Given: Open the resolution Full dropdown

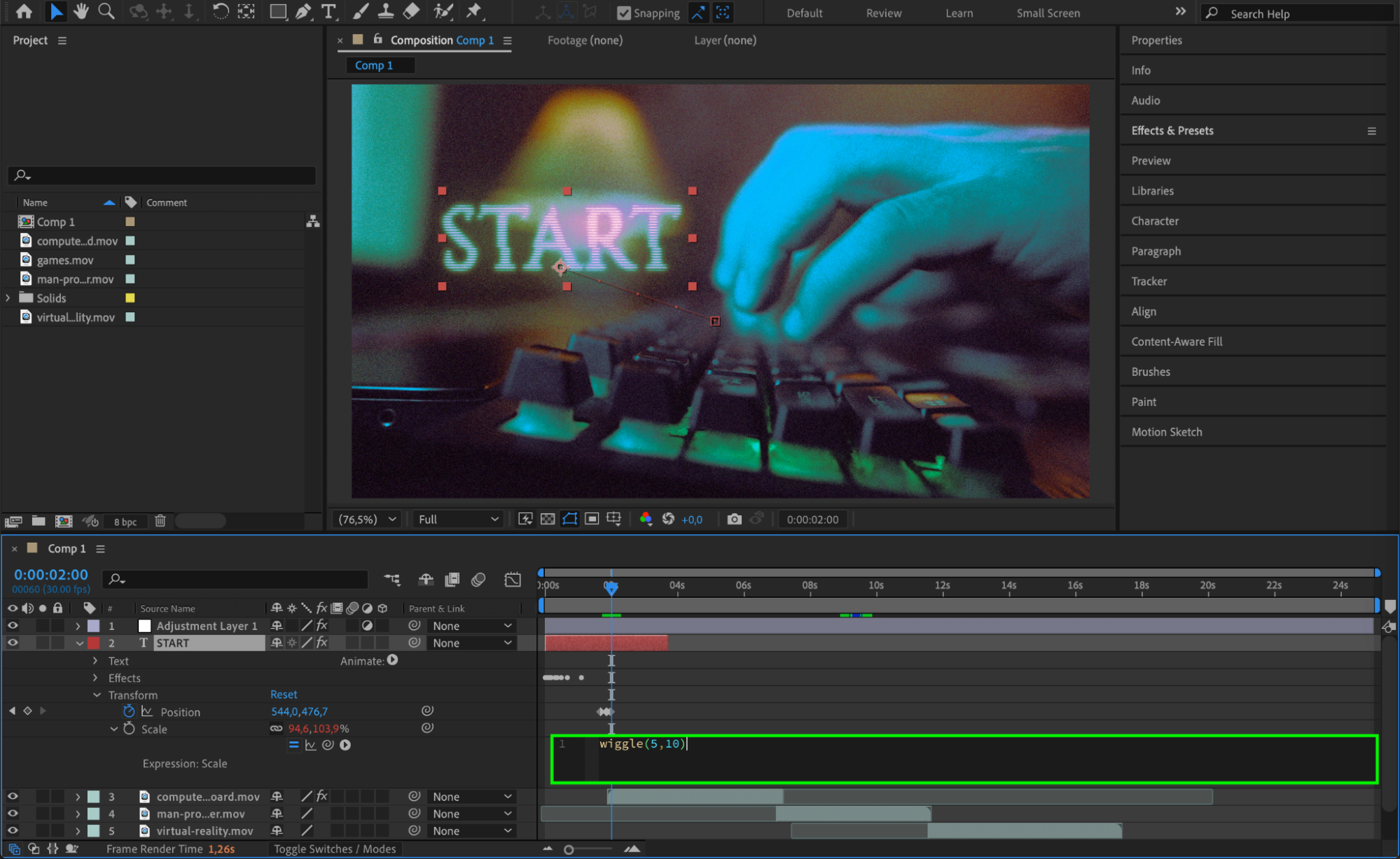Looking at the screenshot, I should tap(458, 519).
